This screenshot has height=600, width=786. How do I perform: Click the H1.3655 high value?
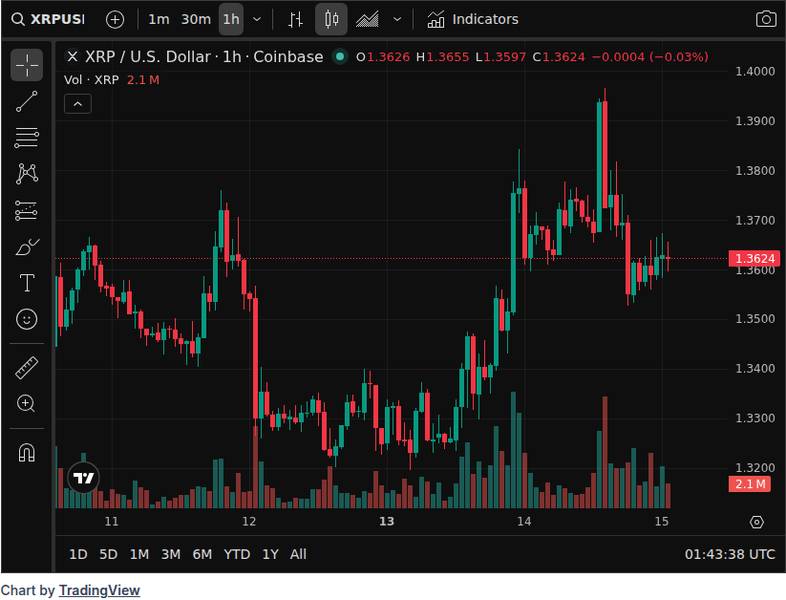(x=443, y=57)
